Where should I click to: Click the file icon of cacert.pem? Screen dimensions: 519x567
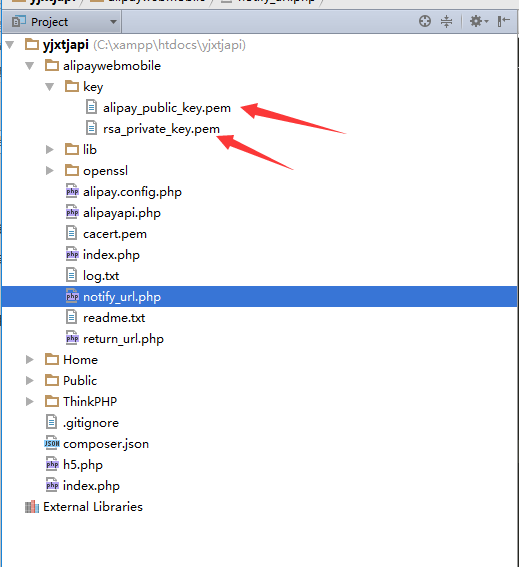72,233
